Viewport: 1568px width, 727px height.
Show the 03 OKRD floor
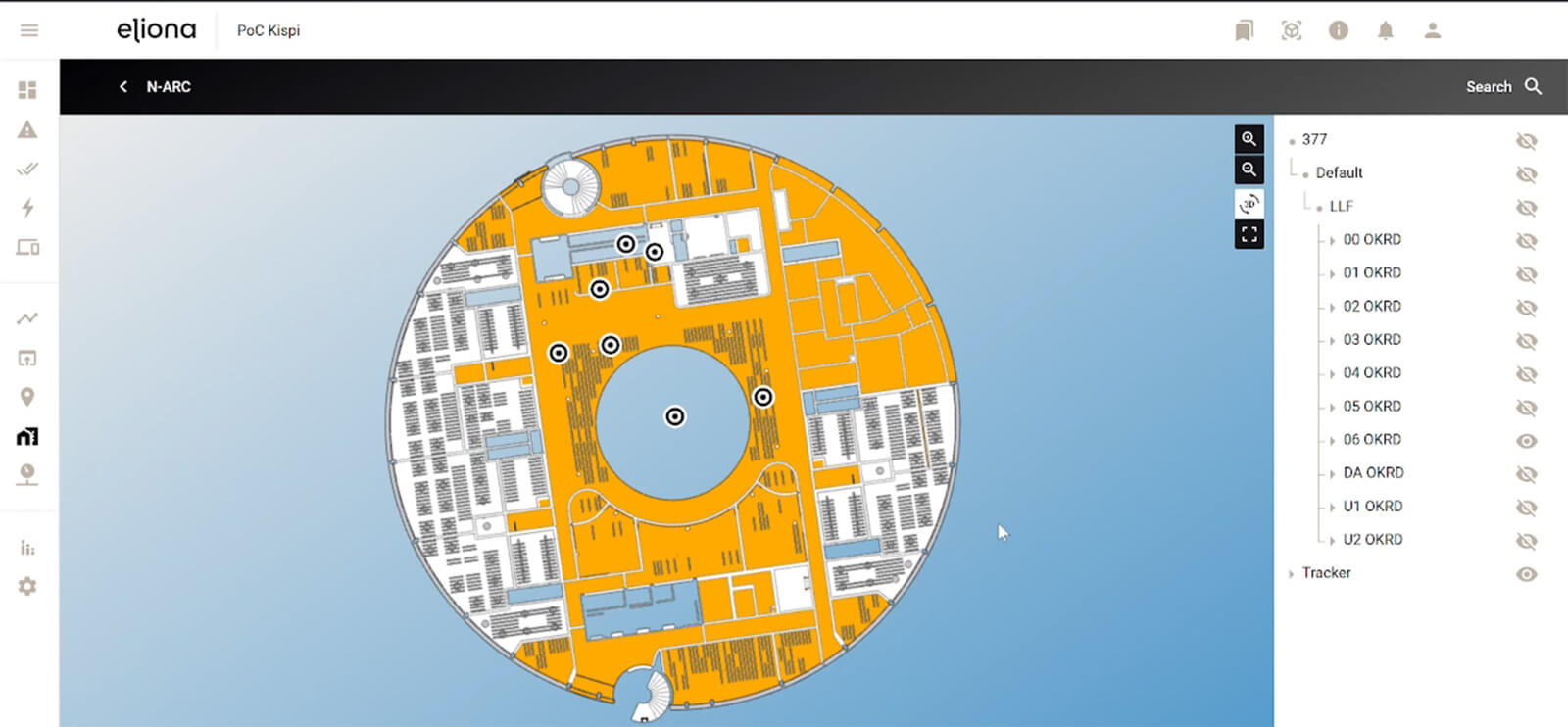pos(1527,341)
